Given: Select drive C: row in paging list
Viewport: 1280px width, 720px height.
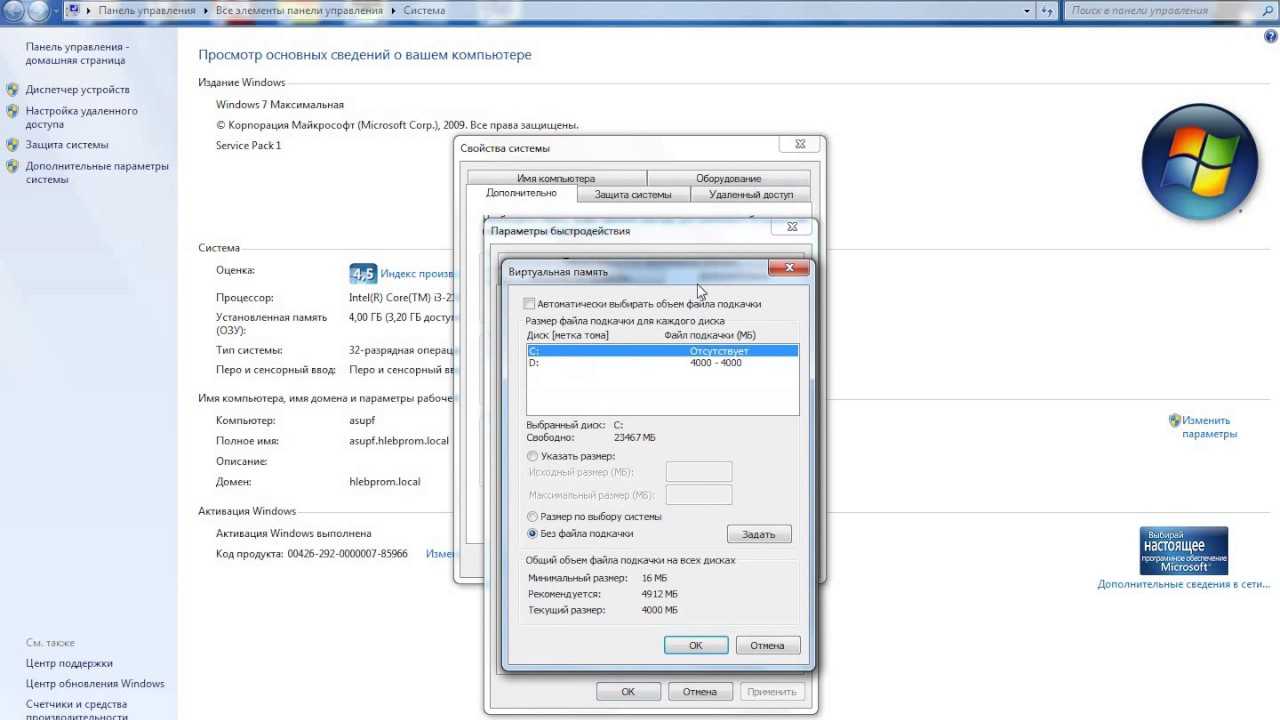Looking at the screenshot, I should pyautogui.click(x=663, y=351).
